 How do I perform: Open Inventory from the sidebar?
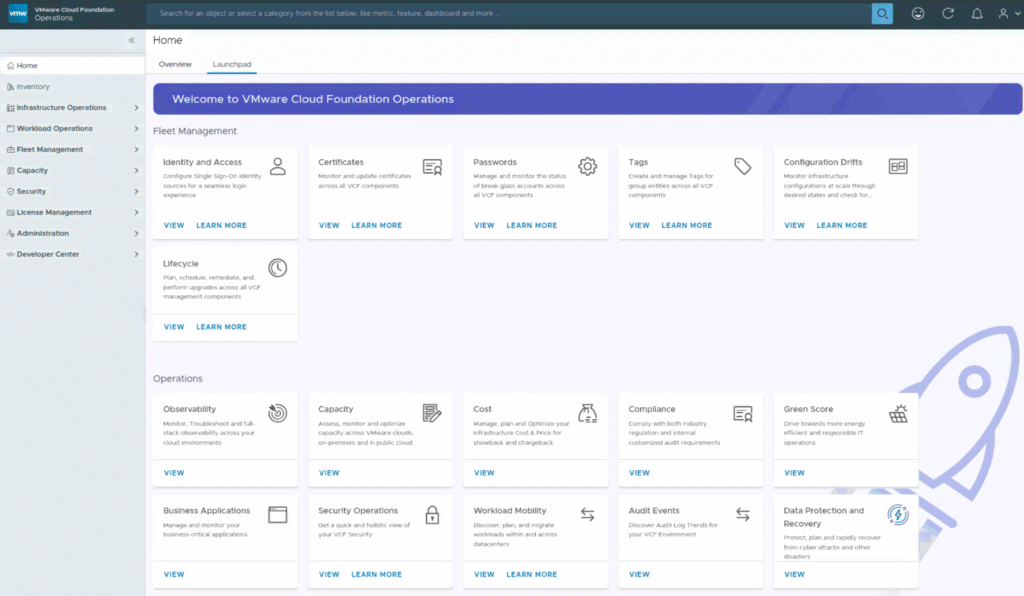click(x=33, y=87)
